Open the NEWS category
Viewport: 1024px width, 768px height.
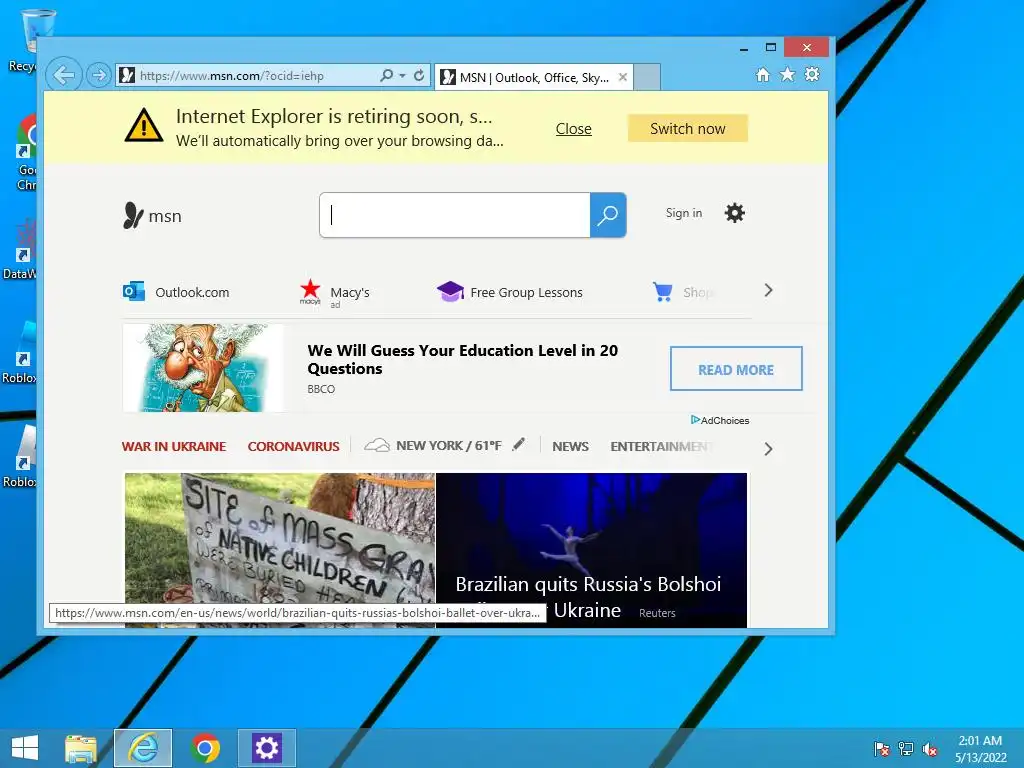point(570,447)
